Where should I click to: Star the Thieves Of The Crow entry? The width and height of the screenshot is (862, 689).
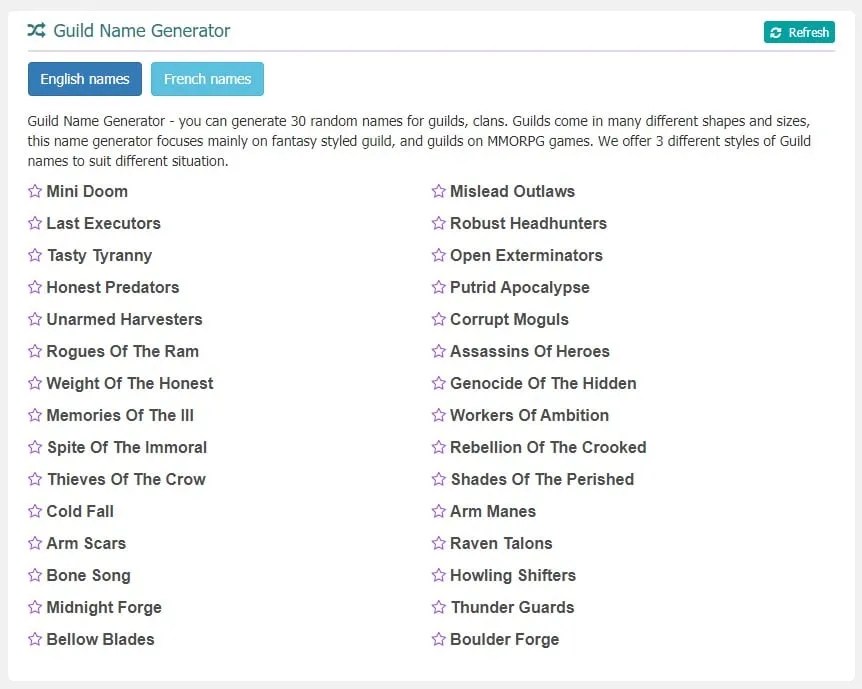point(35,479)
